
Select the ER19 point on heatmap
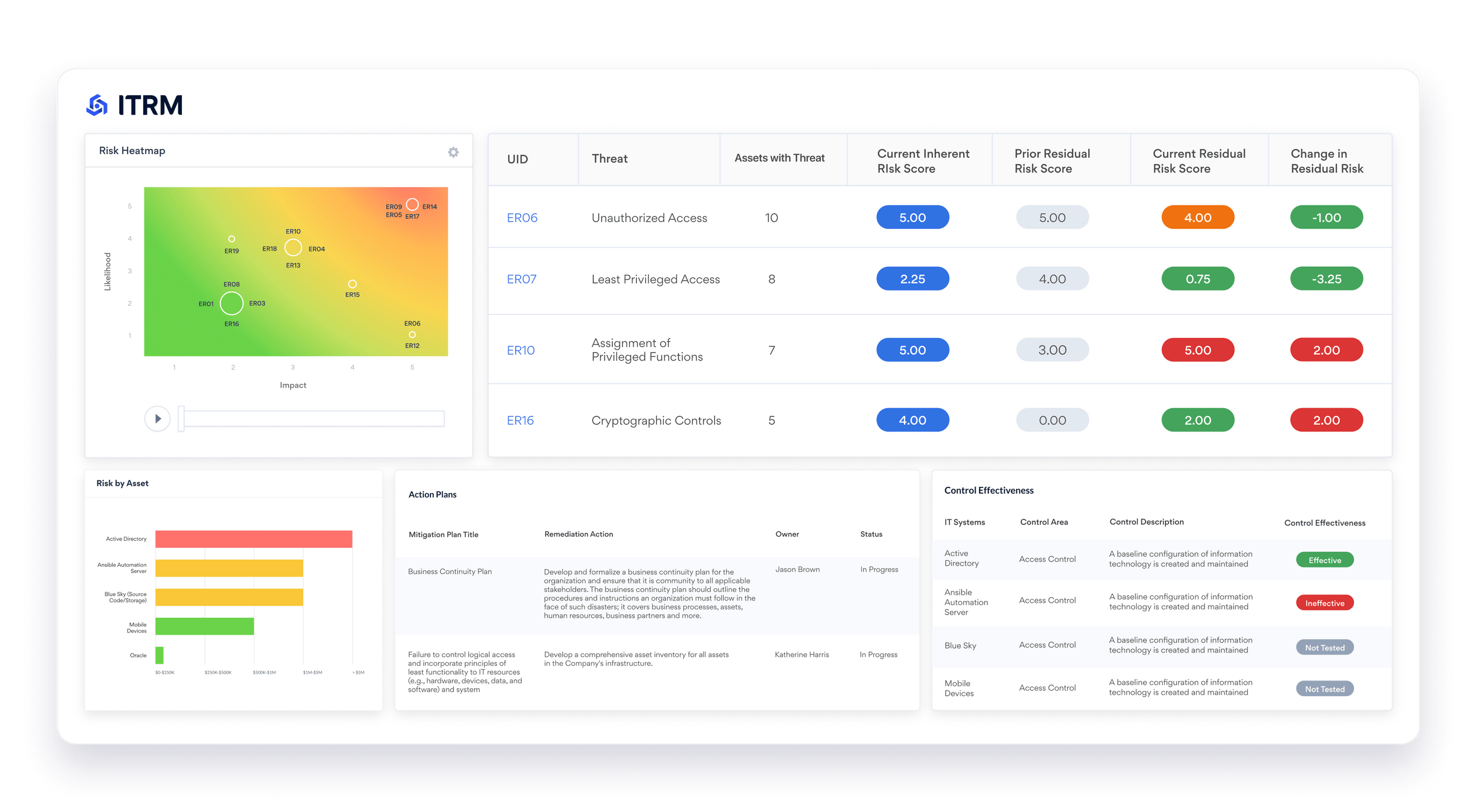coord(232,239)
